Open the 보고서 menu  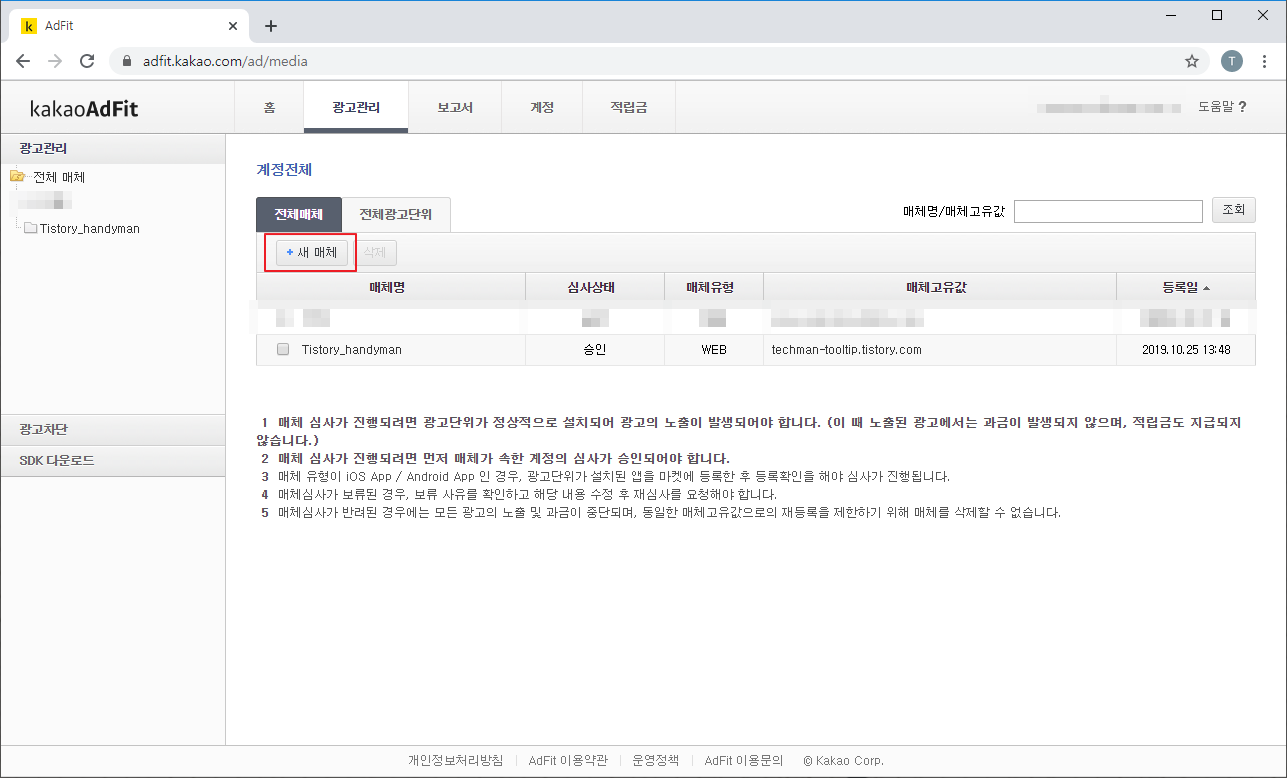[455, 107]
